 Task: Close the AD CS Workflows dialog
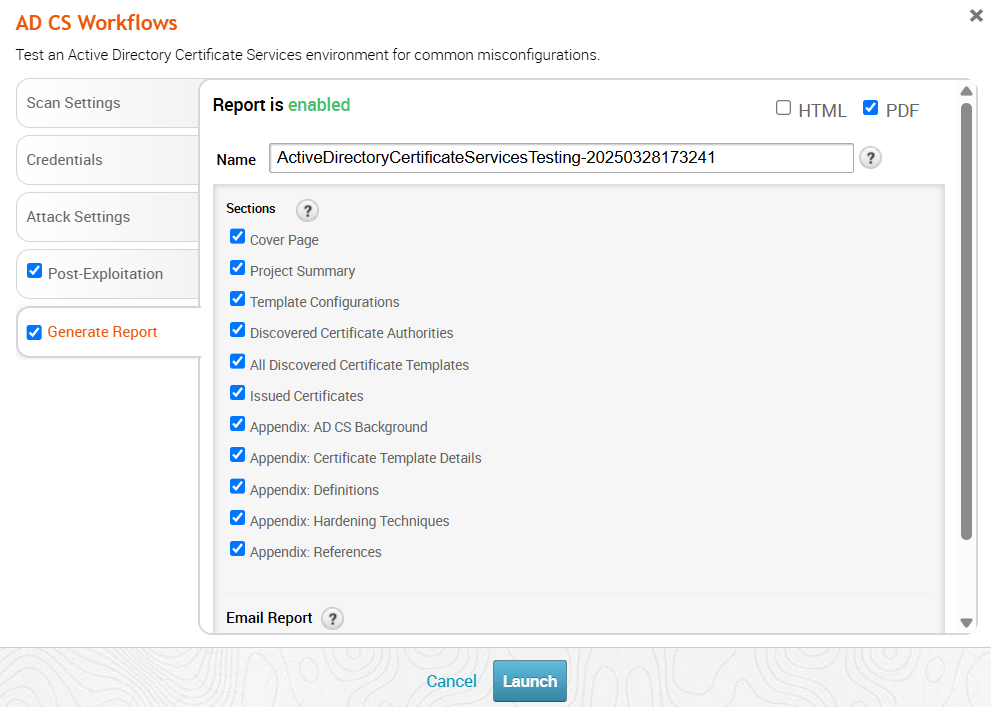tap(976, 16)
